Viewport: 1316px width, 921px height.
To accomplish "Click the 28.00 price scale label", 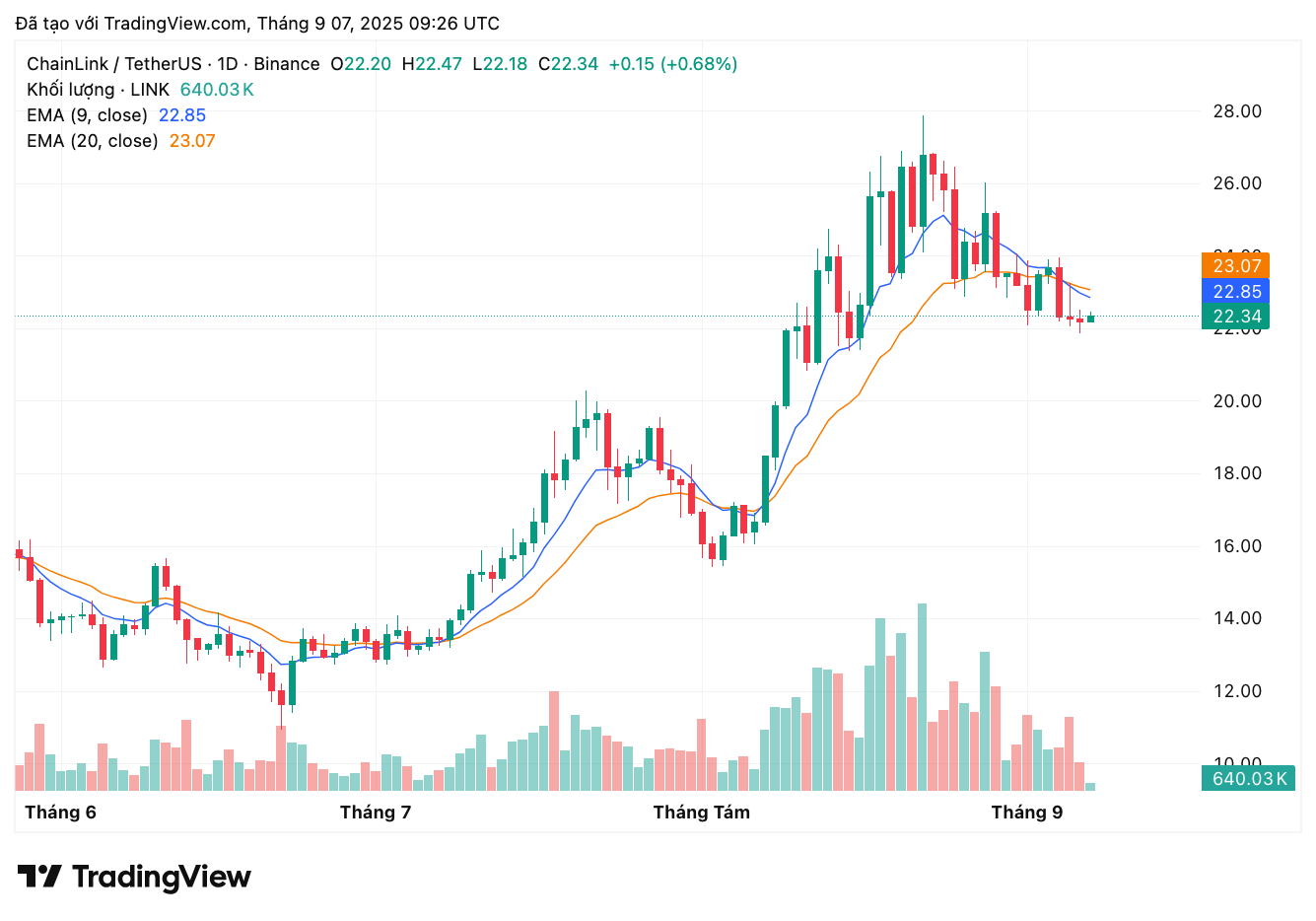I will point(1236,111).
